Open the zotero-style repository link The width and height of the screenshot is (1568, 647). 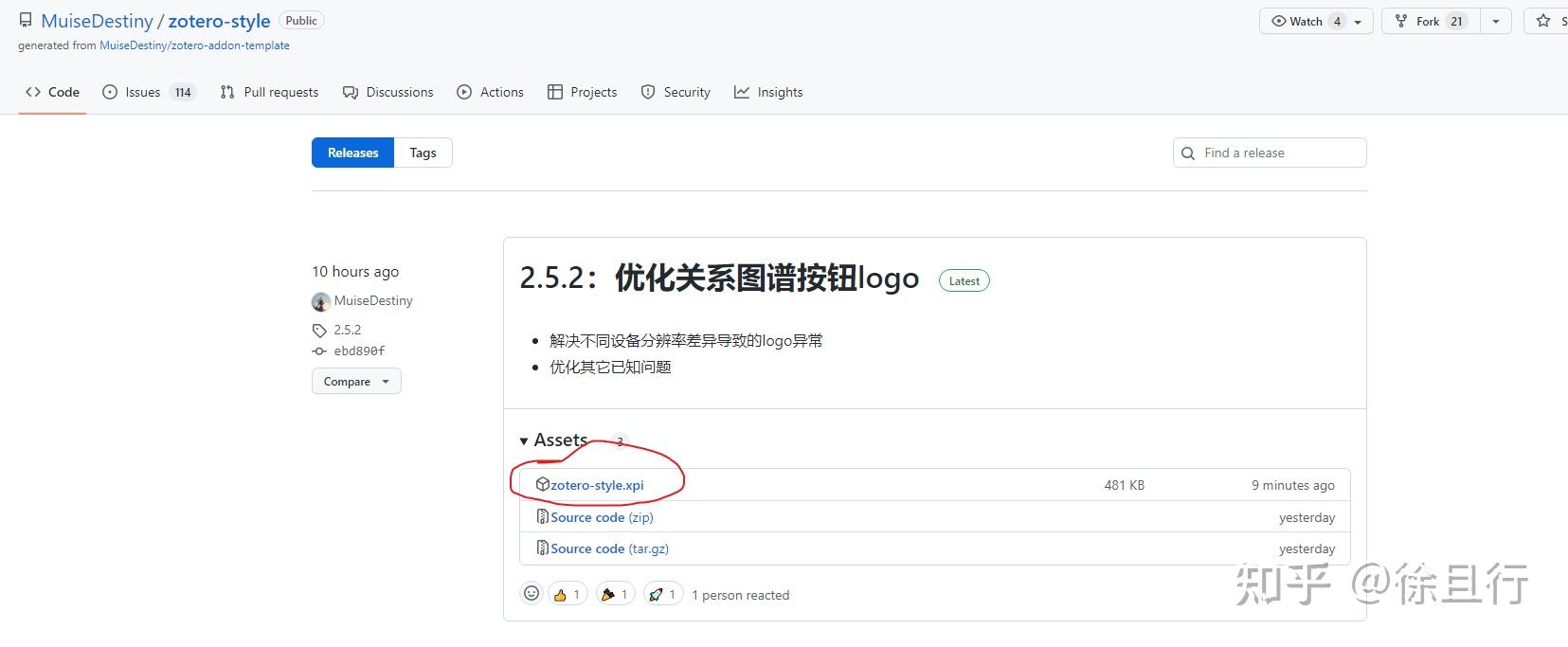(219, 21)
